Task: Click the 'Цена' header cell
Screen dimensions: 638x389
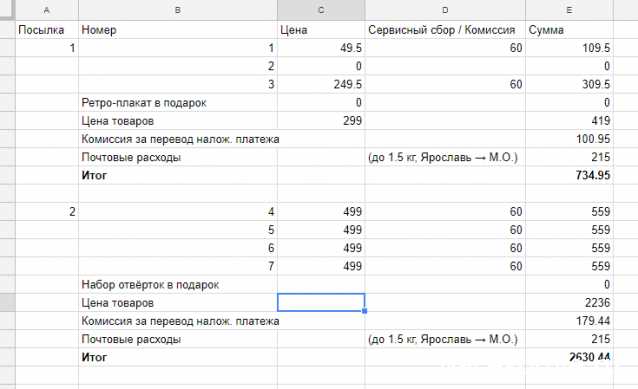Action: click(x=321, y=30)
